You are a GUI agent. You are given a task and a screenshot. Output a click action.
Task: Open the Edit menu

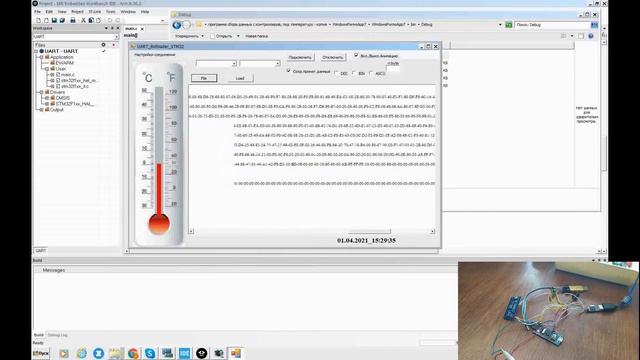click(x=49, y=12)
